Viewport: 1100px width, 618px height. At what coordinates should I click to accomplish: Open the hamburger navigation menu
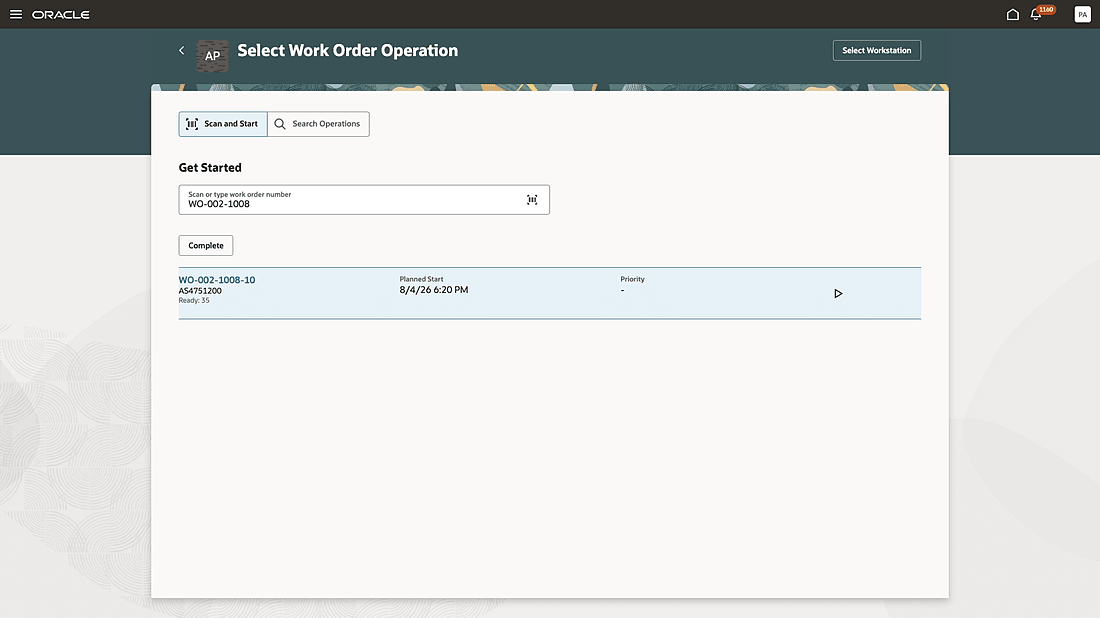pos(15,14)
